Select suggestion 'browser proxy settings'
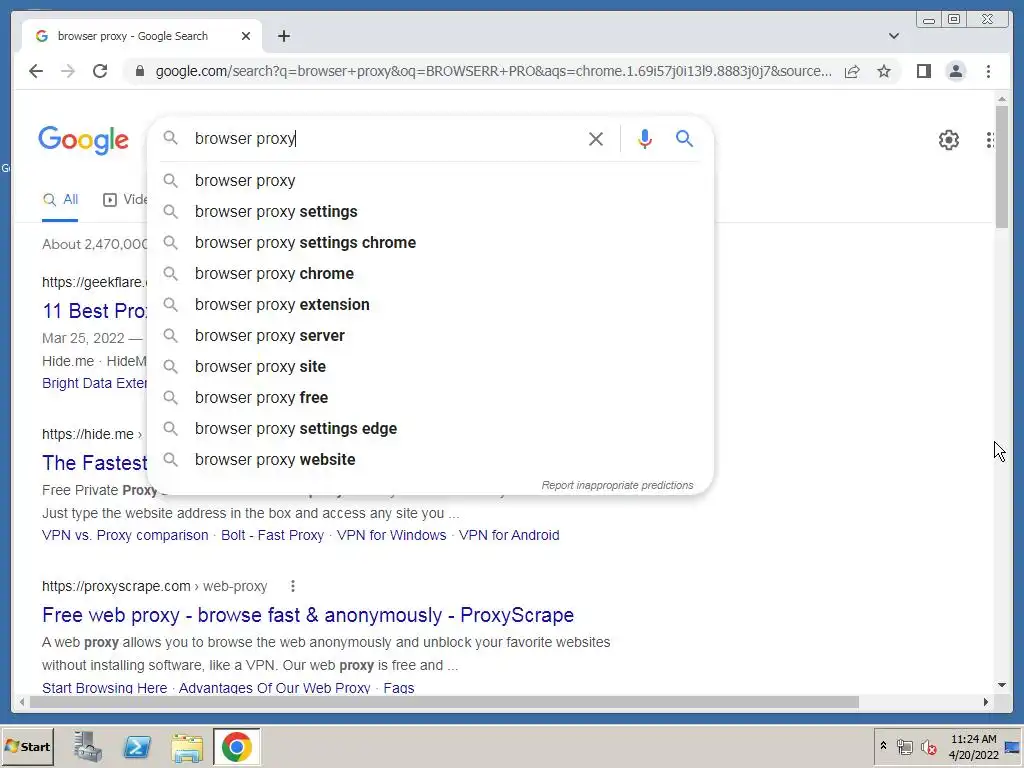The height and width of the screenshot is (768, 1024). point(431,212)
